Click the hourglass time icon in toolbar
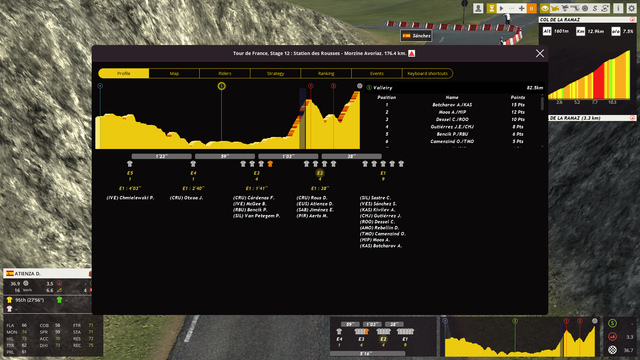Viewport: 640px width, 360px height. [491, 8]
